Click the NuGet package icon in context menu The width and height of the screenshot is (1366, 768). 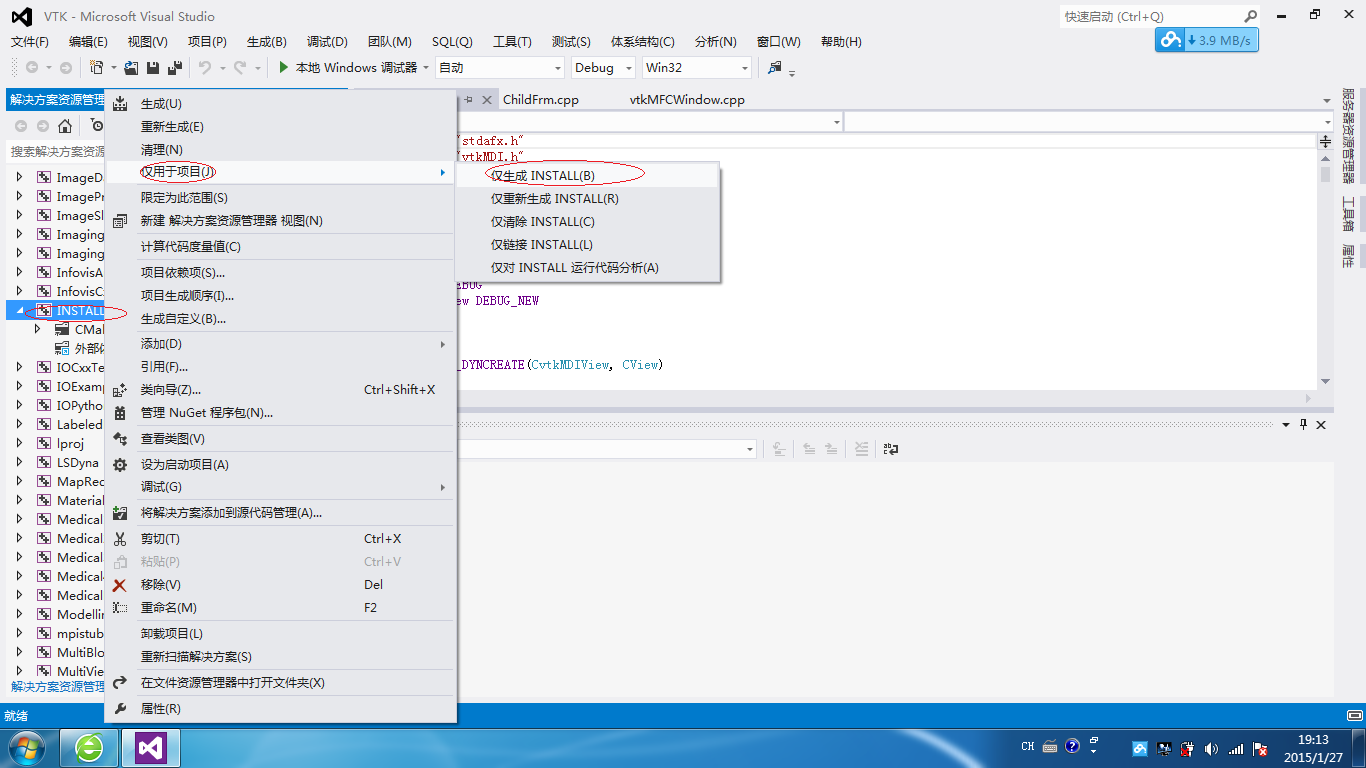tap(120, 413)
